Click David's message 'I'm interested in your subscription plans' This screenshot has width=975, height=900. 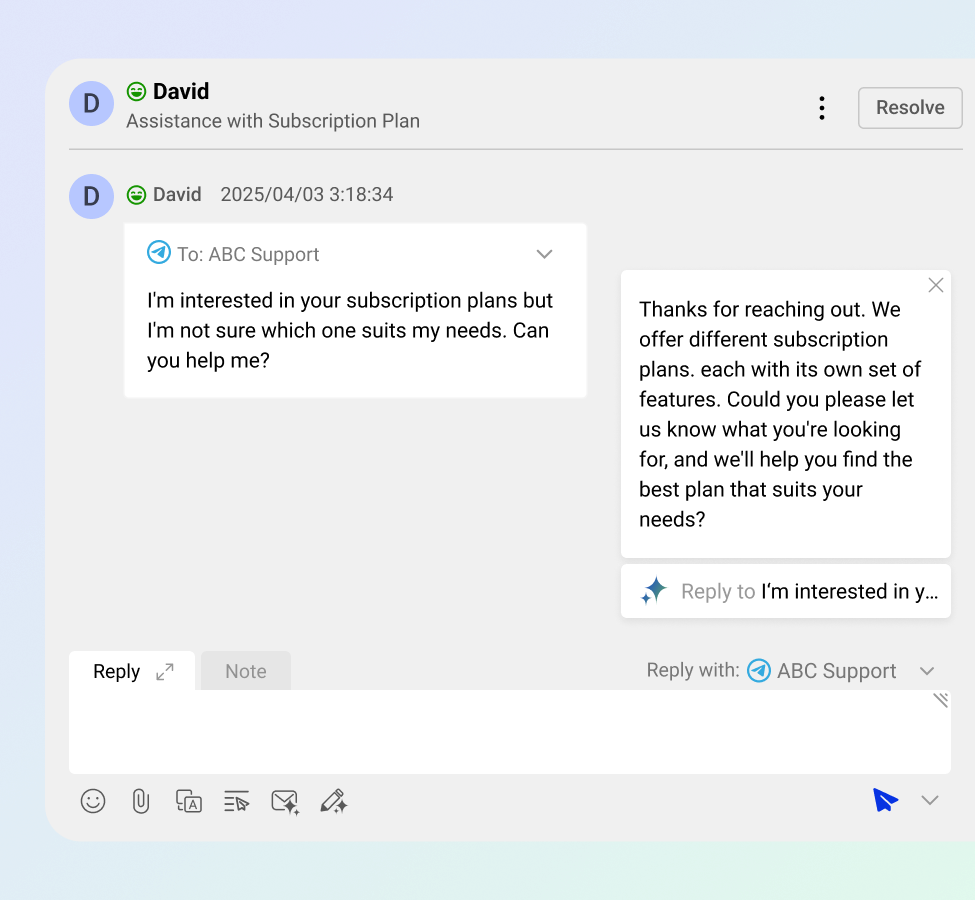pyautogui.click(x=350, y=330)
